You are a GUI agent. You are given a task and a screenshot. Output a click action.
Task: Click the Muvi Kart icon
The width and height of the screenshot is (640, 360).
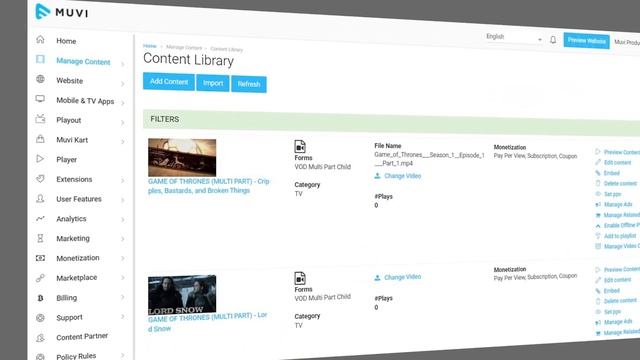[40, 139]
